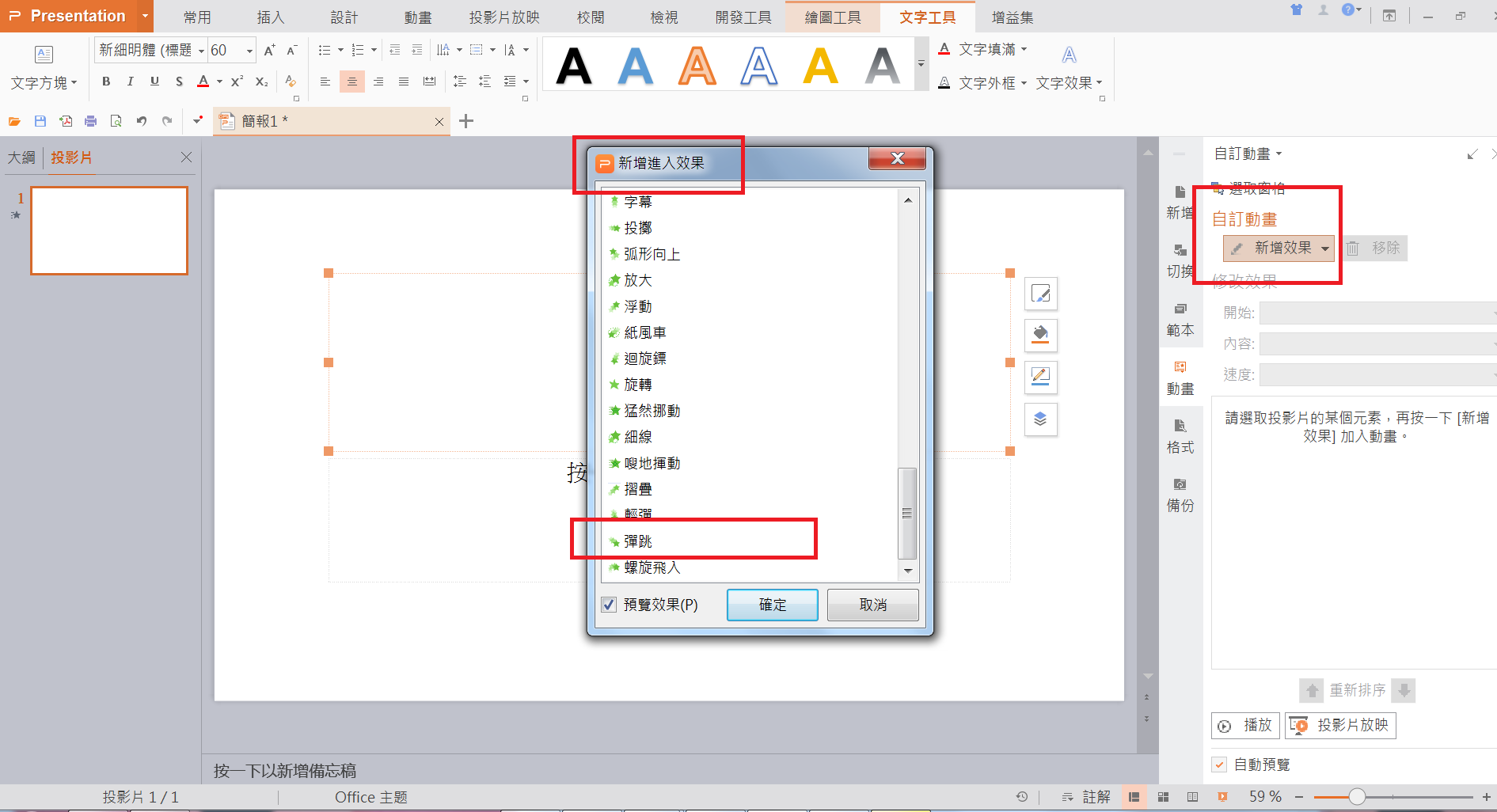Close the 簡報1 document tab
Screen dimensions: 1497x812
coord(439,121)
